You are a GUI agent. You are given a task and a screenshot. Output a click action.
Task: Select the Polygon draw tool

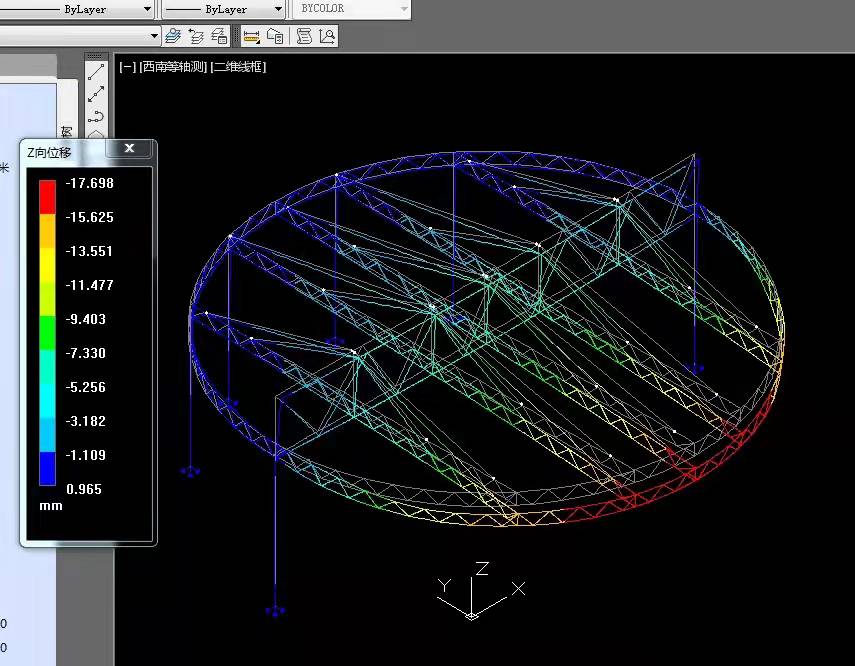96,133
